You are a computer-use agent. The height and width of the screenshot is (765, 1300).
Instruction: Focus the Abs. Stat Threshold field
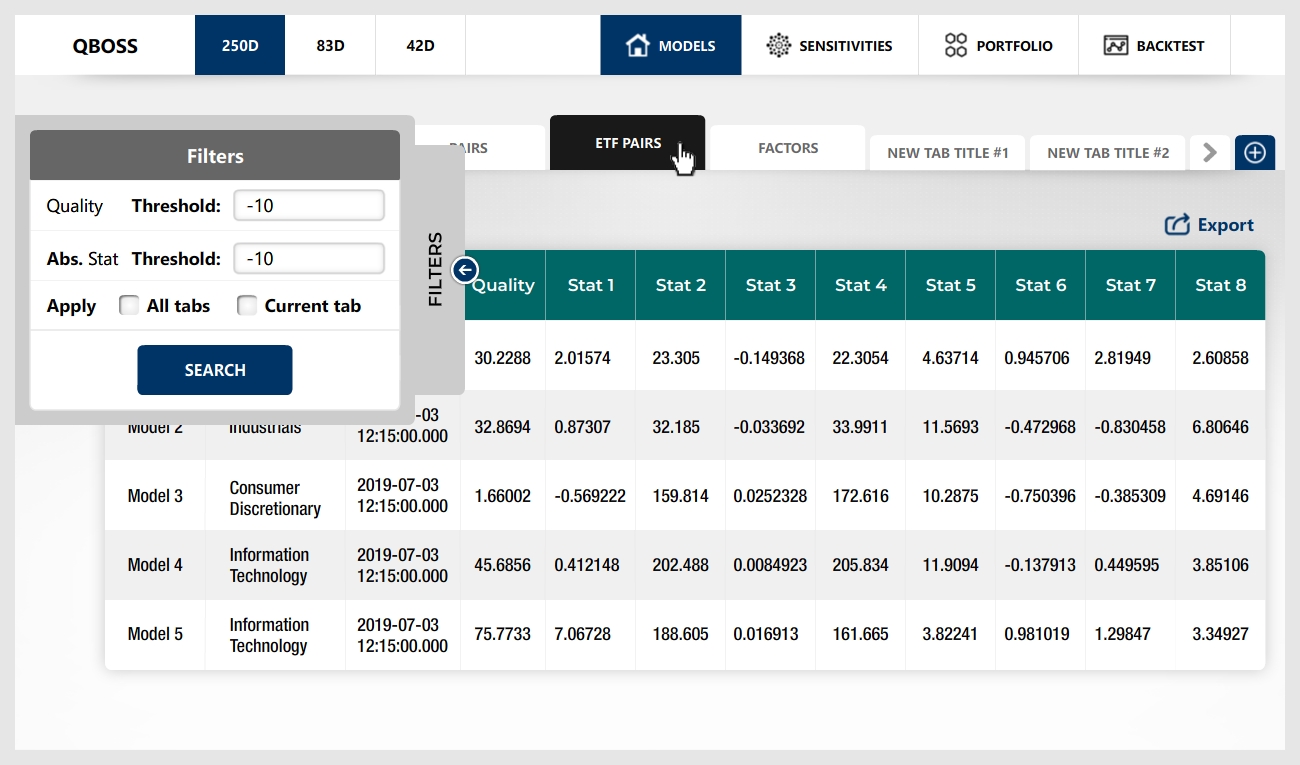point(309,259)
